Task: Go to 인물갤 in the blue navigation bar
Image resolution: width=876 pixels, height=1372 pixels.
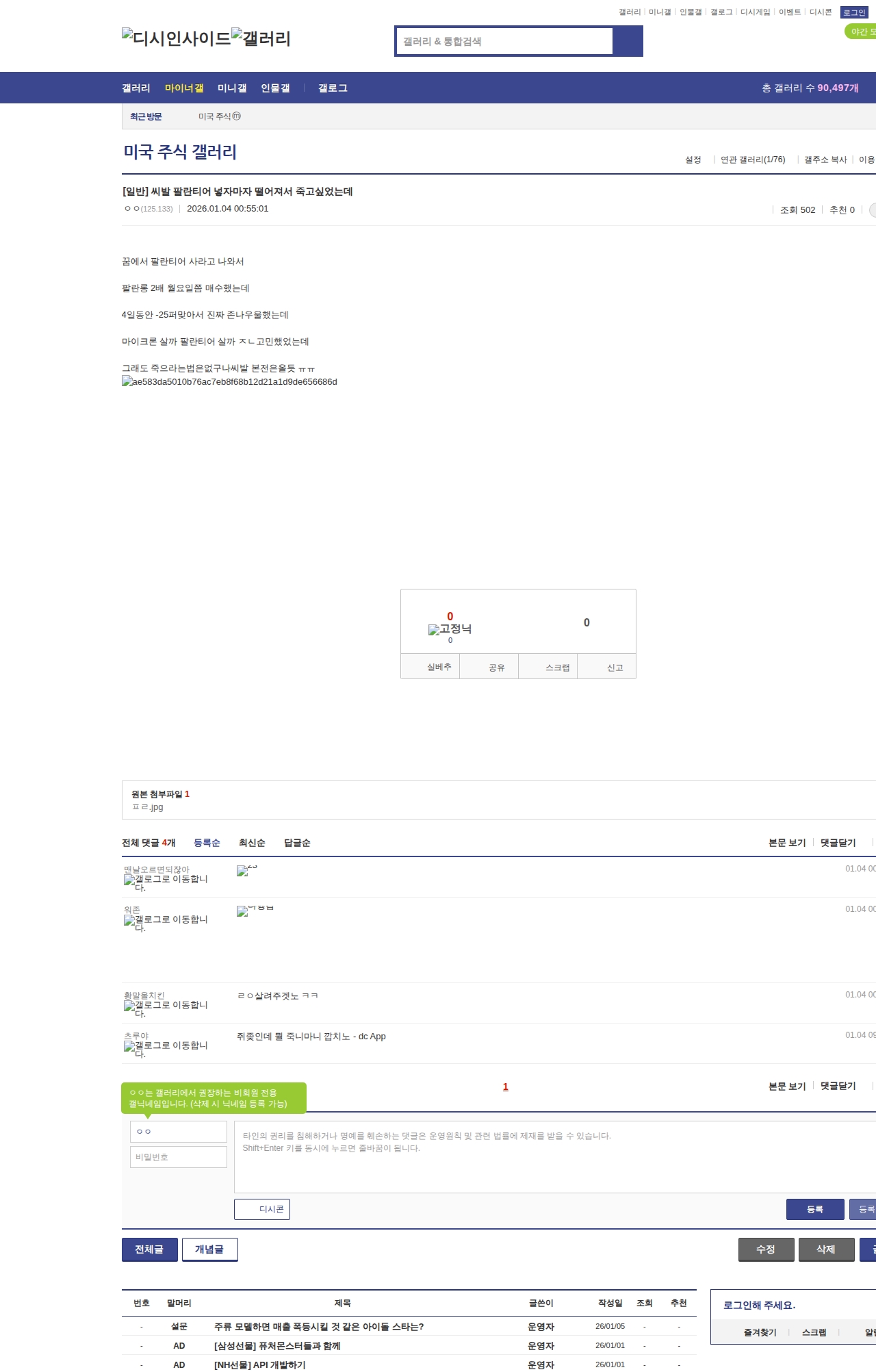Action: click(275, 88)
